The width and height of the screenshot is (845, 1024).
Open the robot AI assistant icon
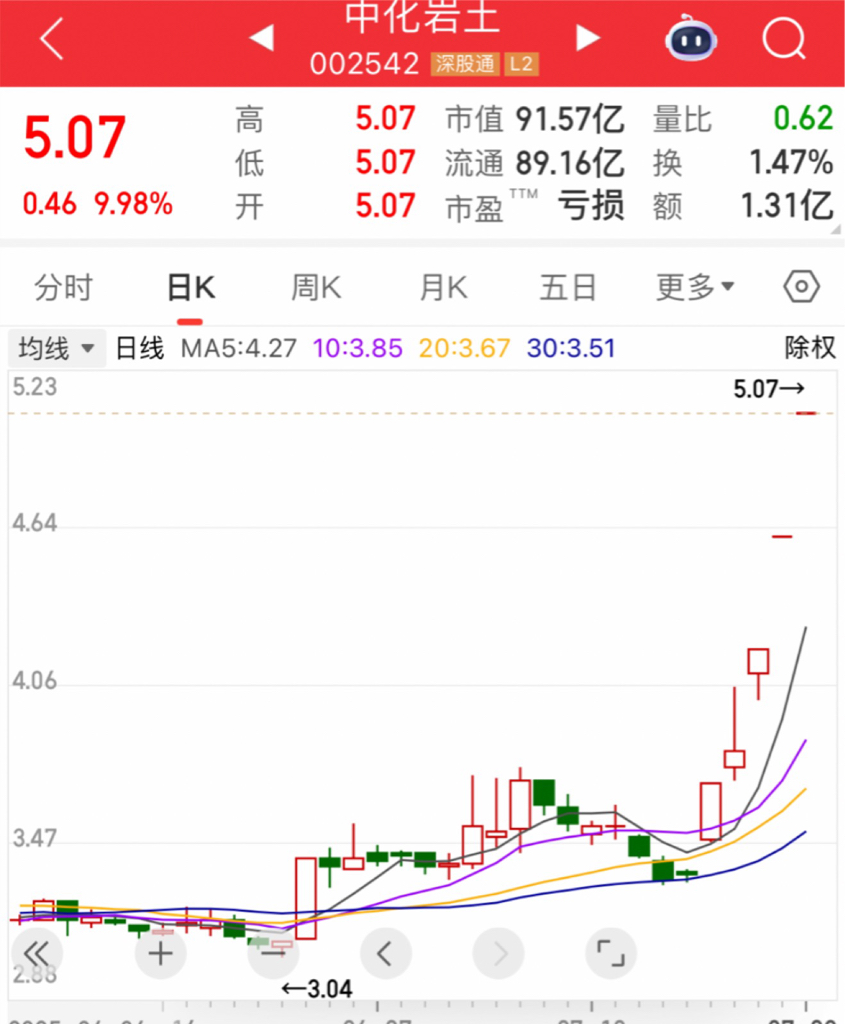[691, 39]
